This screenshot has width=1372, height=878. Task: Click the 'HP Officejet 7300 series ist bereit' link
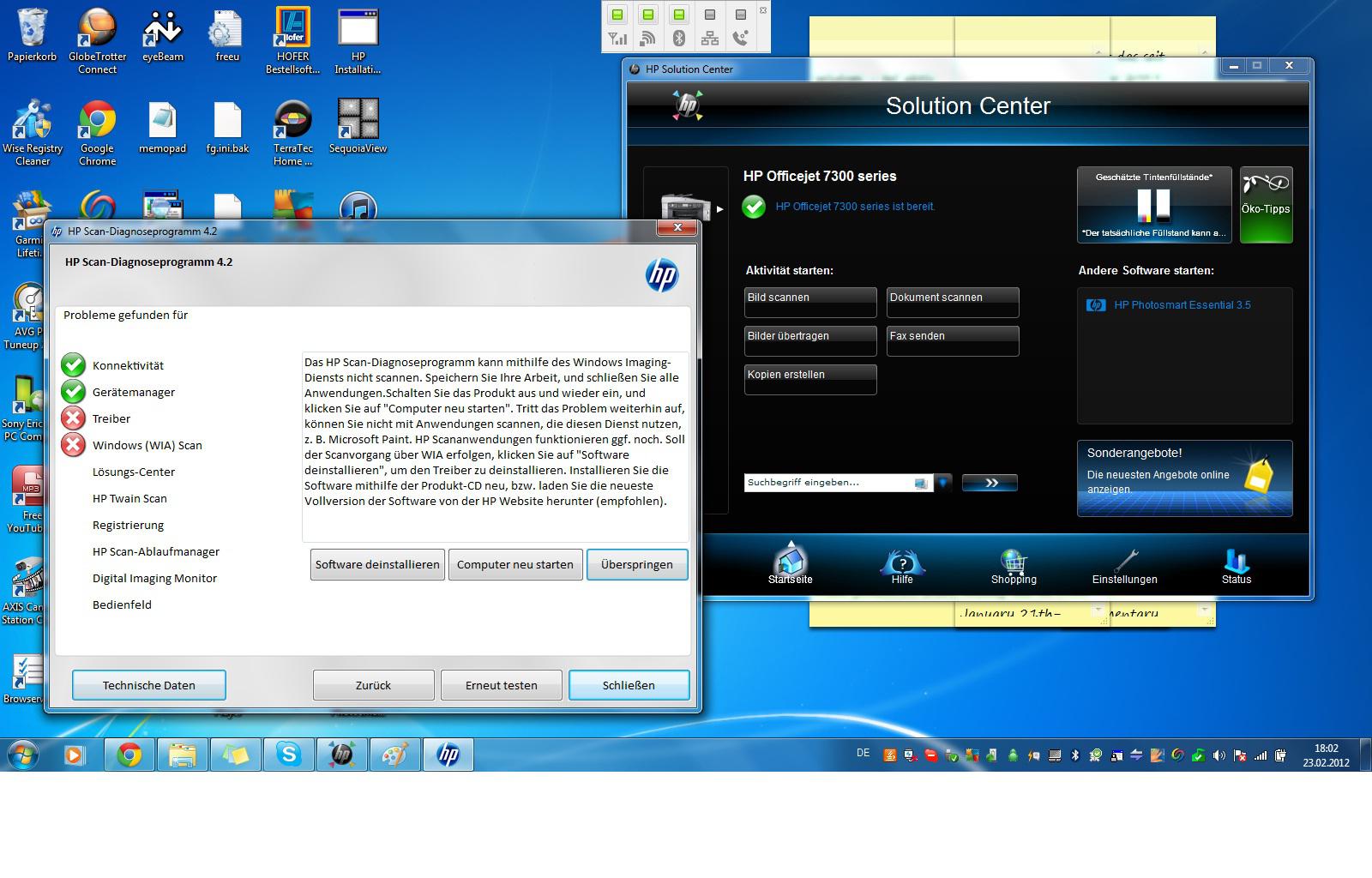855,207
